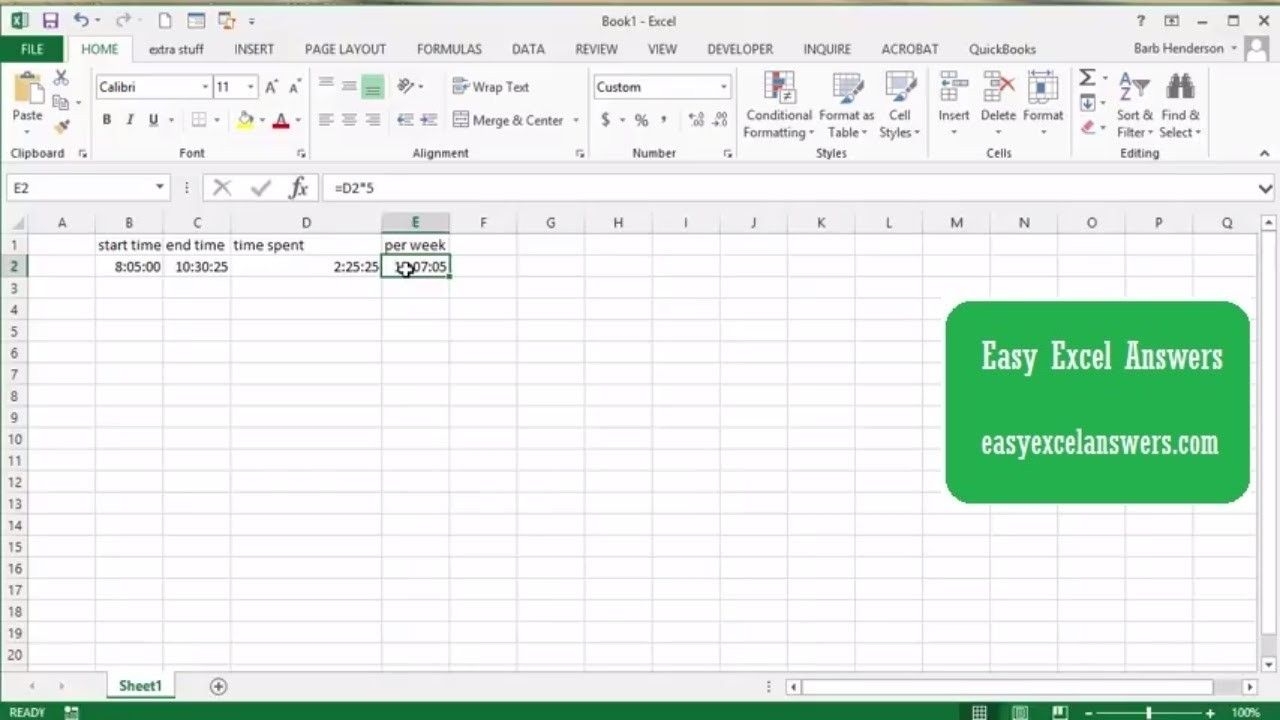Click the Decrease Decimal icon
1280x720 pixels.
coord(721,120)
